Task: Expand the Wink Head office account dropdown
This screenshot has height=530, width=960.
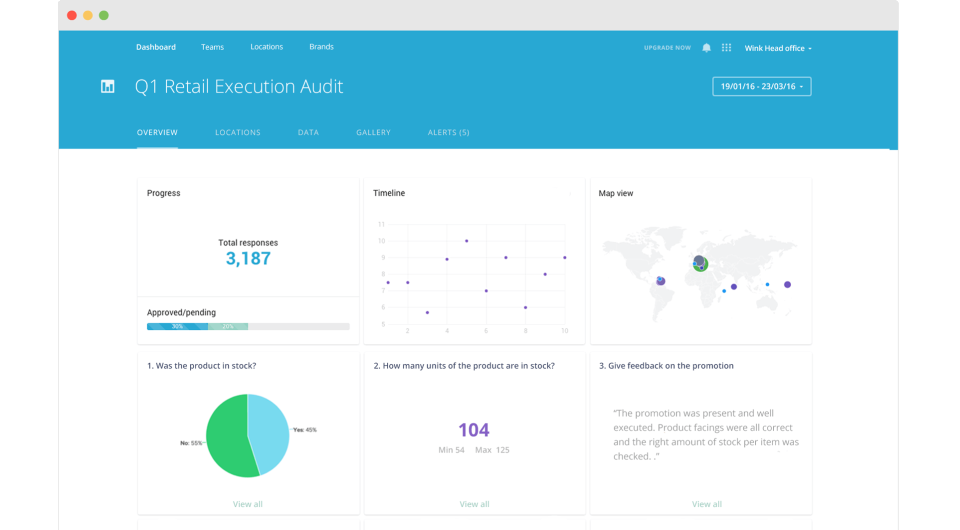Action: [778, 48]
